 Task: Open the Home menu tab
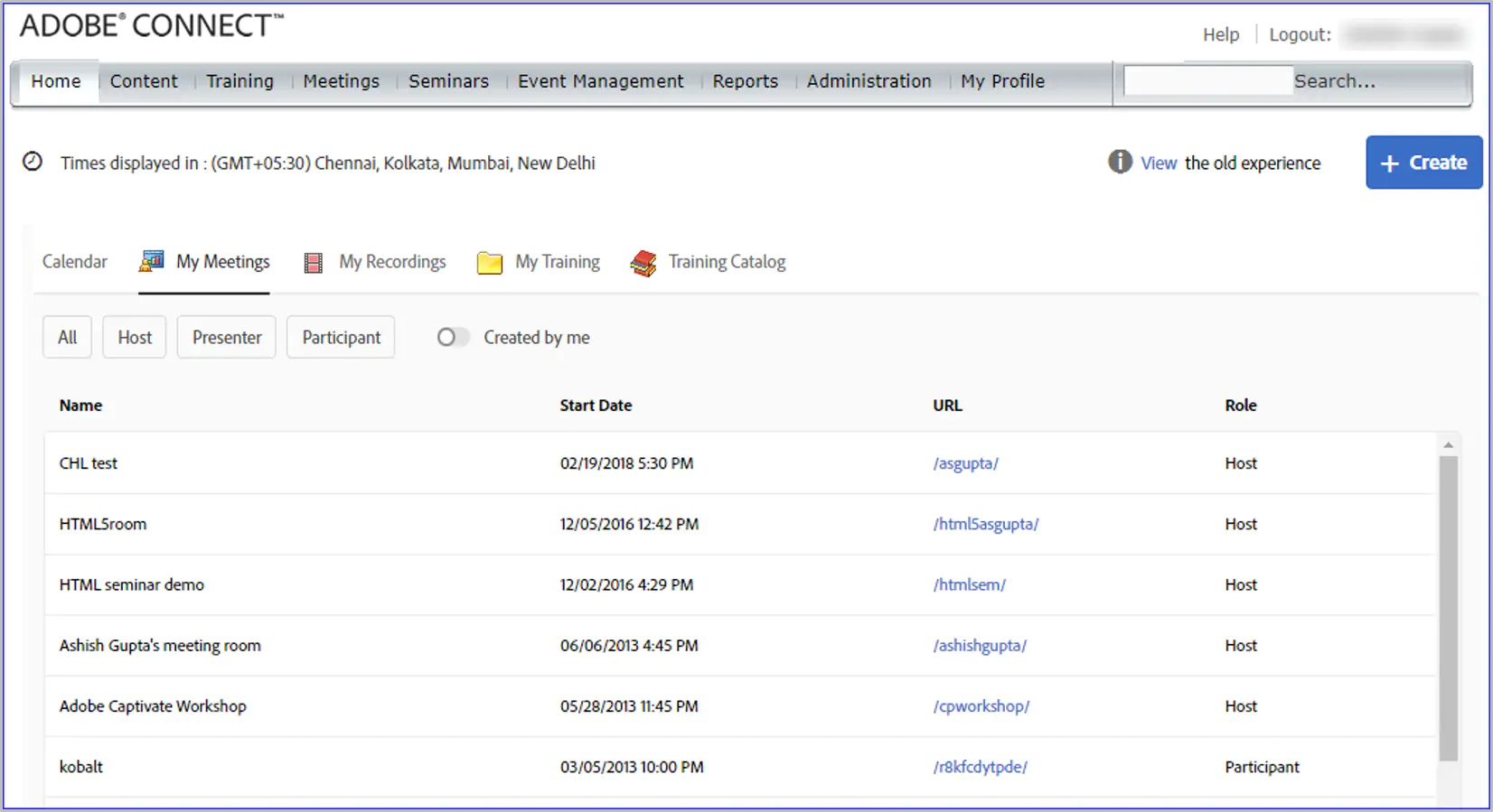click(56, 81)
